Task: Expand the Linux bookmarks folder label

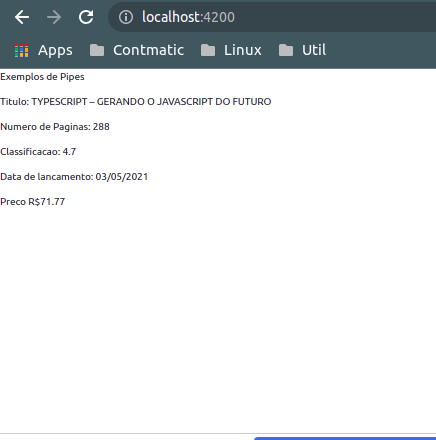Action: click(x=243, y=50)
